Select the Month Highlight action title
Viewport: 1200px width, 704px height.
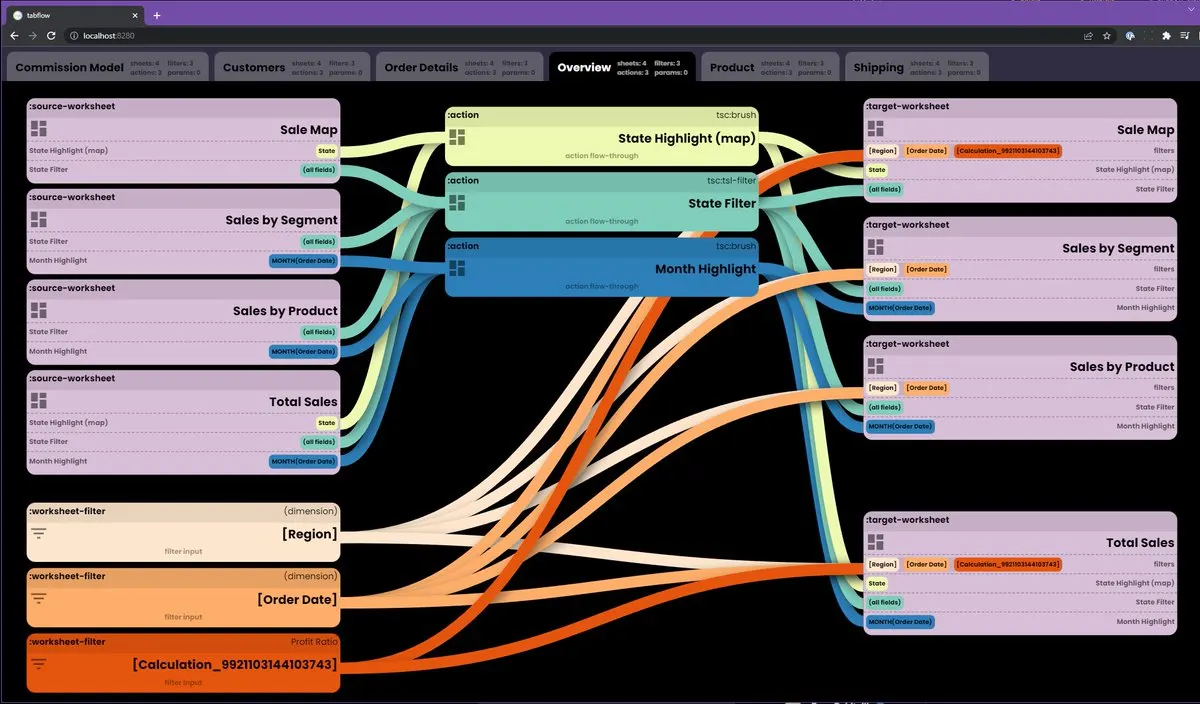point(706,269)
